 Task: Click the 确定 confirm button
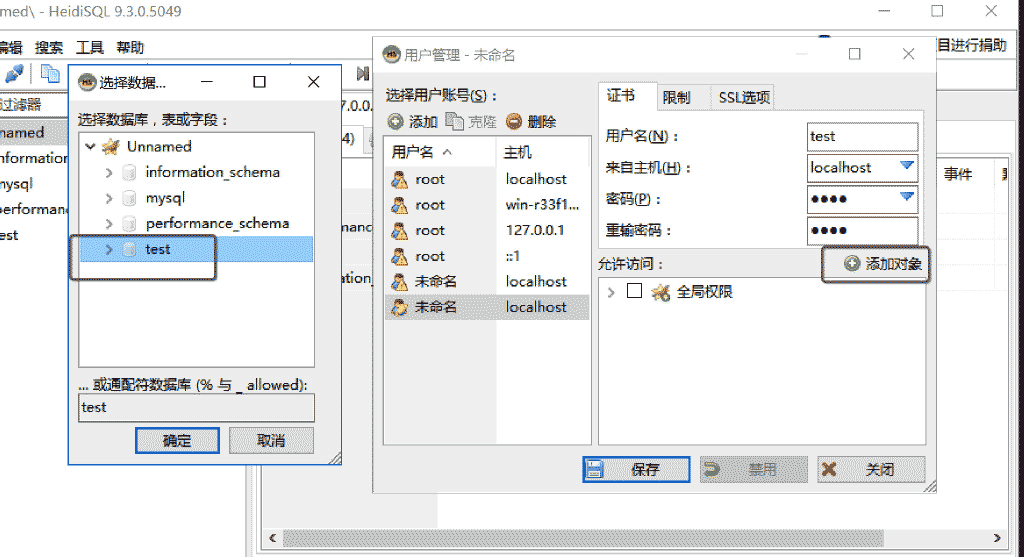pyautogui.click(x=177, y=441)
